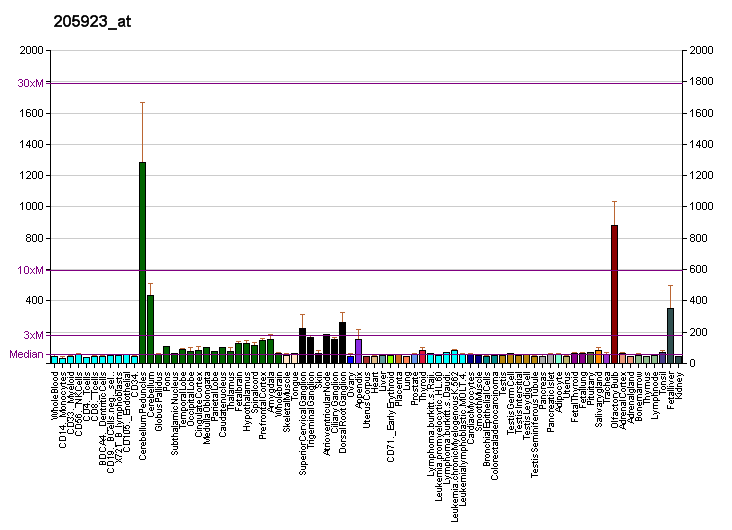Click the green Amygdala bar
This screenshot has width=732, height=530.
[x=270, y=350]
